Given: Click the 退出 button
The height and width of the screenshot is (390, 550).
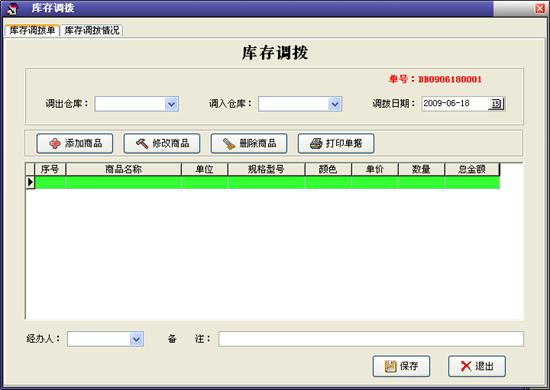Looking at the screenshot, I should [477, 367].
